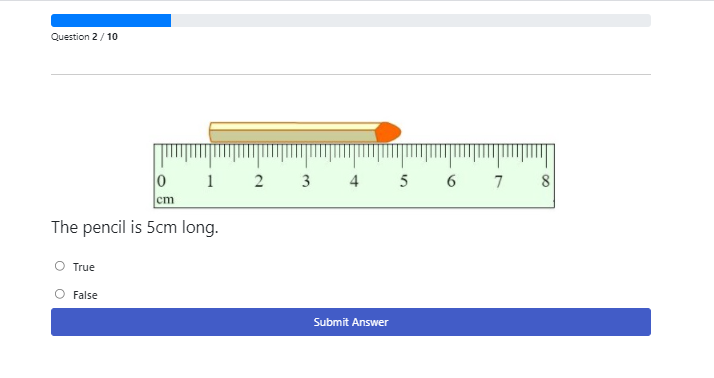Click the number 7 on the ruler
Screen dimensions: 714x378
[x=499, y=181]
